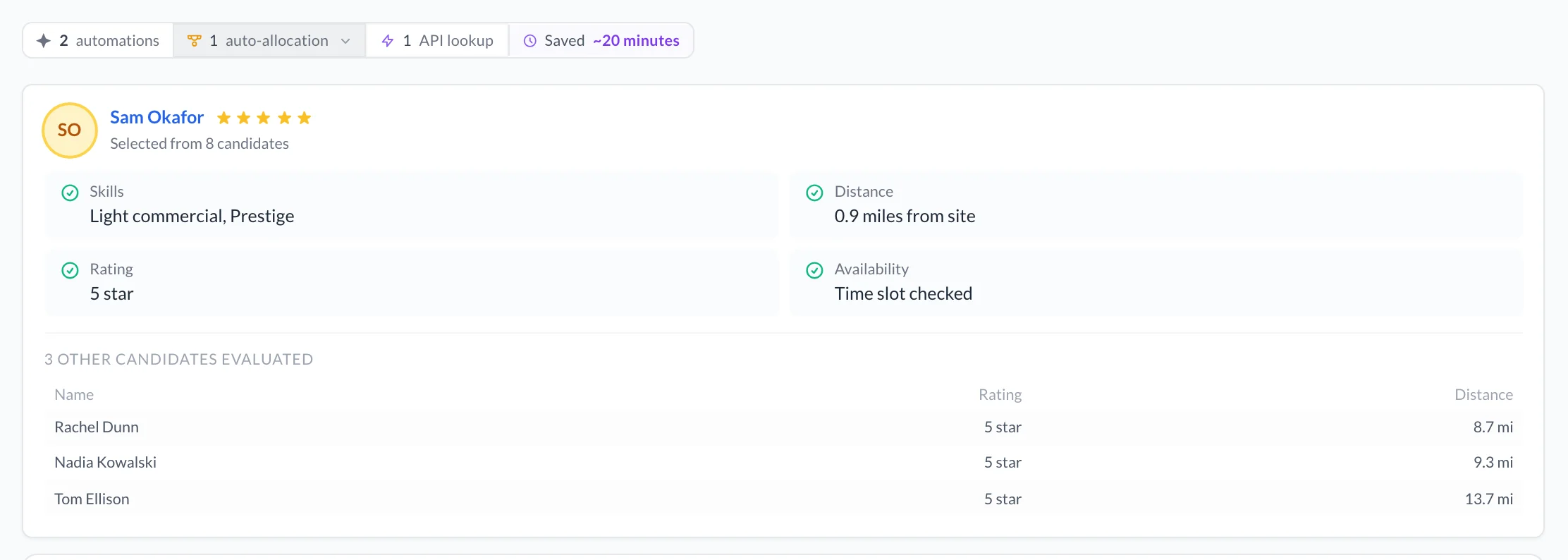Click the trophy auto-allocation icon
The width and height of the screenshot is (1568, 560).
195,41
